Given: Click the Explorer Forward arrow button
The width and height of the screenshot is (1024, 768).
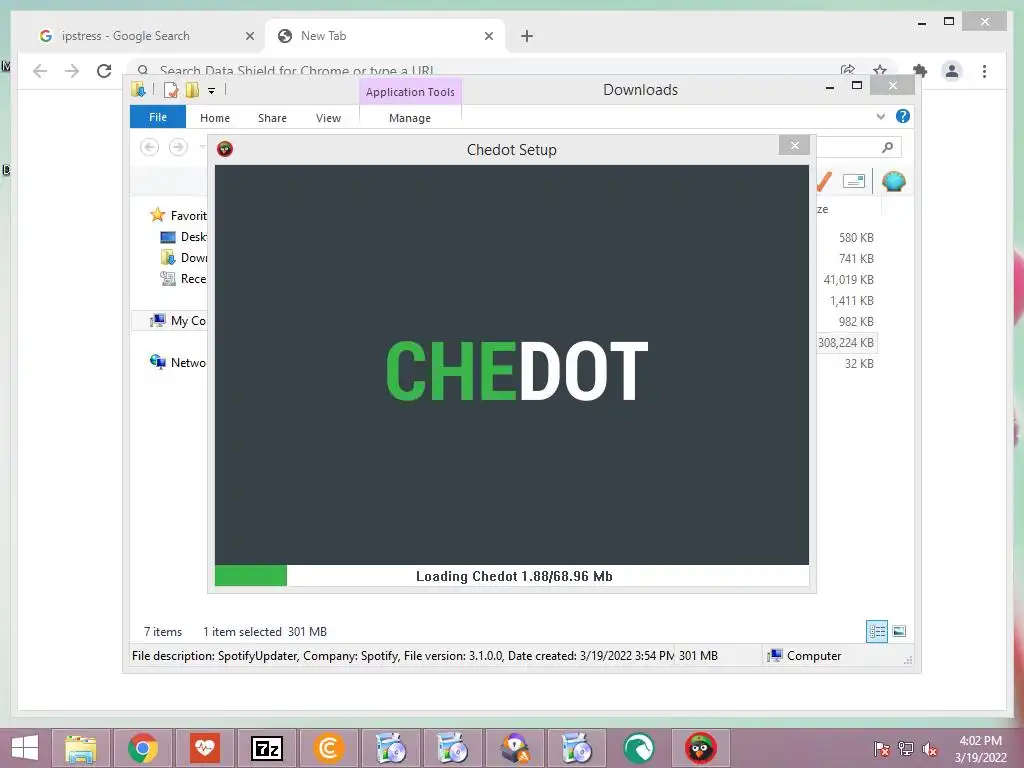Looking at the screenshot, I should tap(178, 147).
